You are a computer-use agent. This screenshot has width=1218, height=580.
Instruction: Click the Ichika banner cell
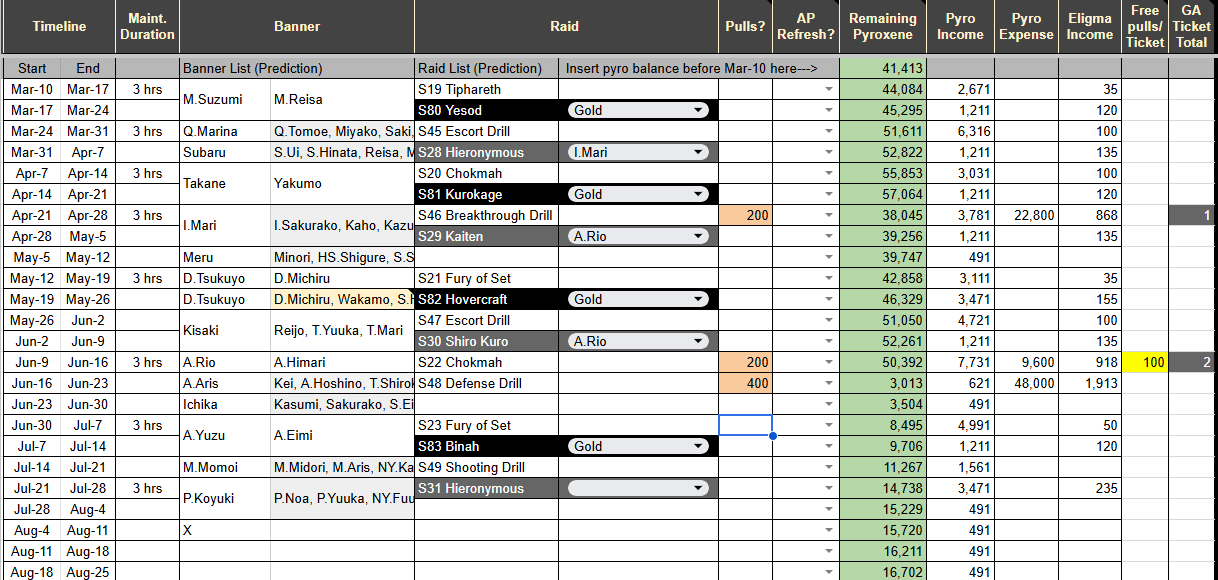click(225, 404)
